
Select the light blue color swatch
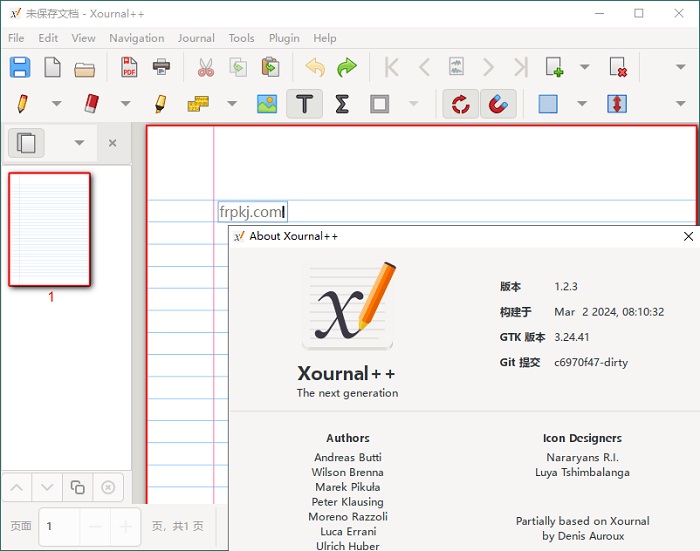click(x=548, y=104)
